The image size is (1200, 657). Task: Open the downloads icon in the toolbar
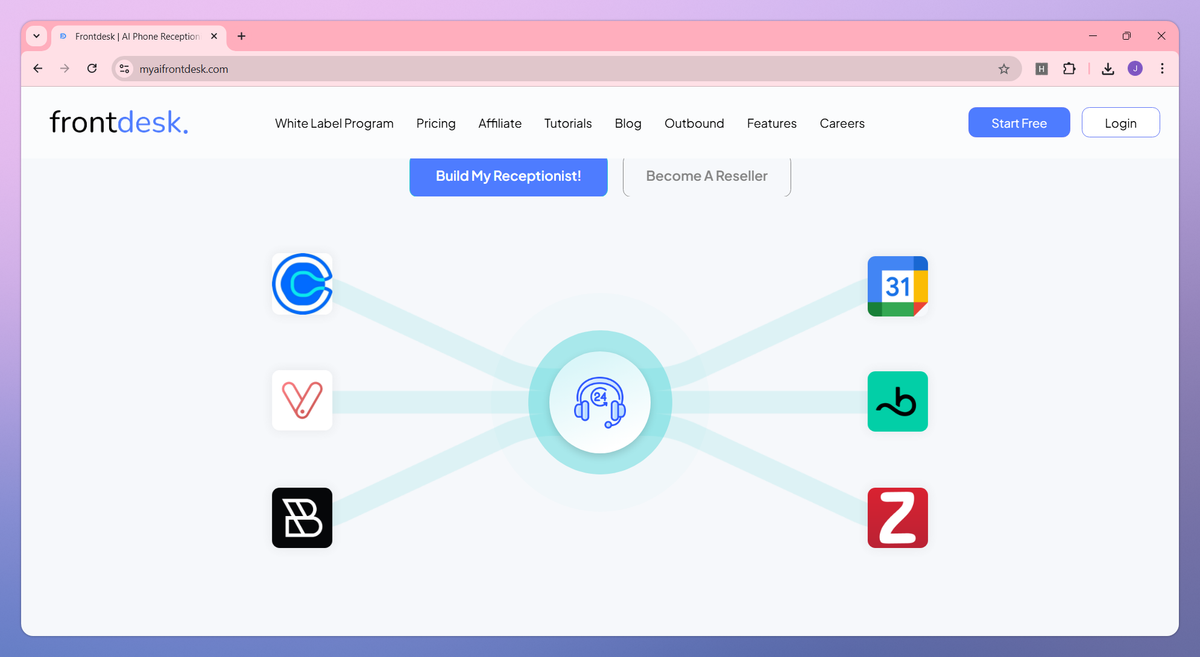tap(1106, 69)
